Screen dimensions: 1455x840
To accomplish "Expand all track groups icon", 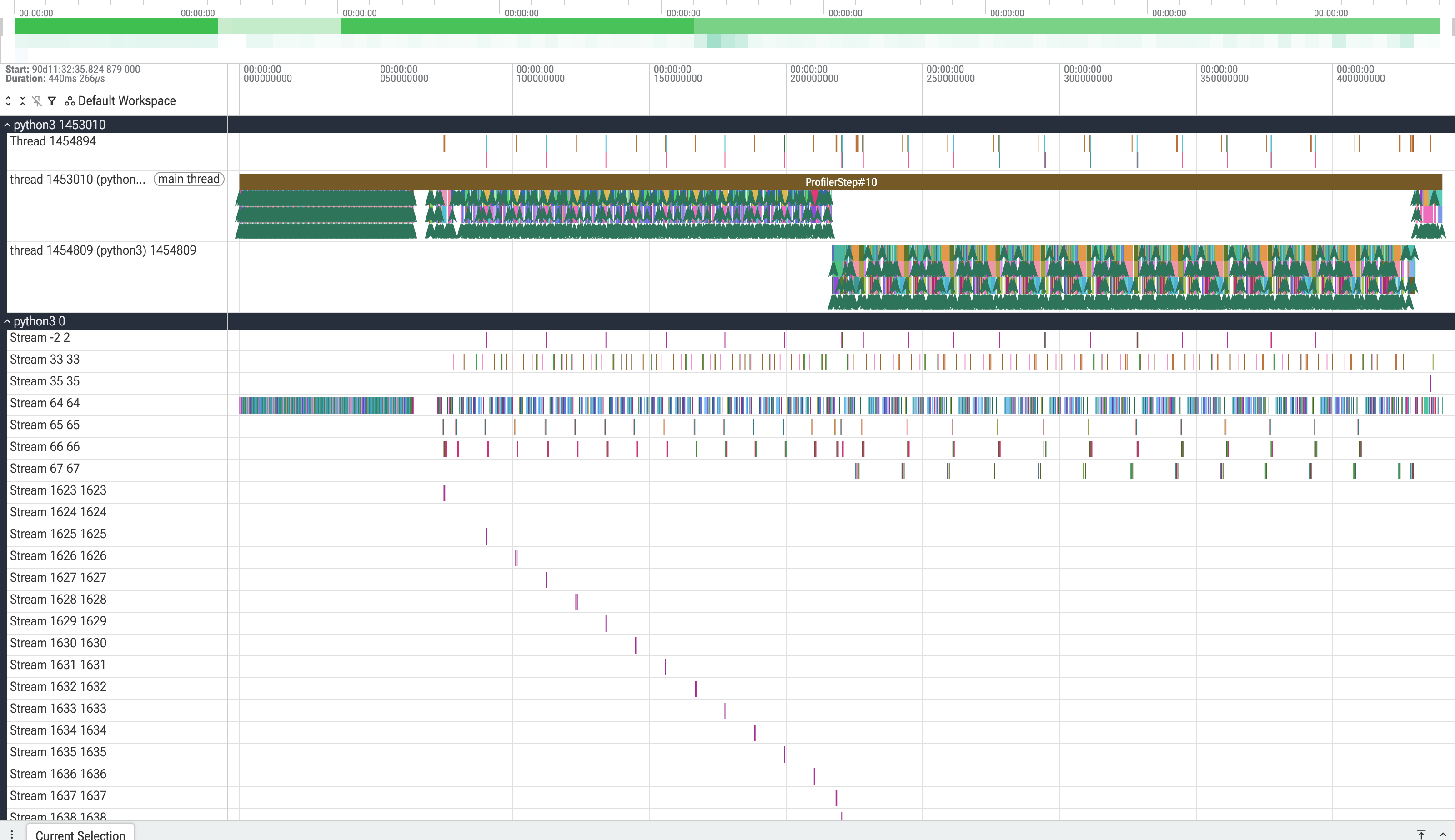I will pyautogui.click(x=8, y=101).
